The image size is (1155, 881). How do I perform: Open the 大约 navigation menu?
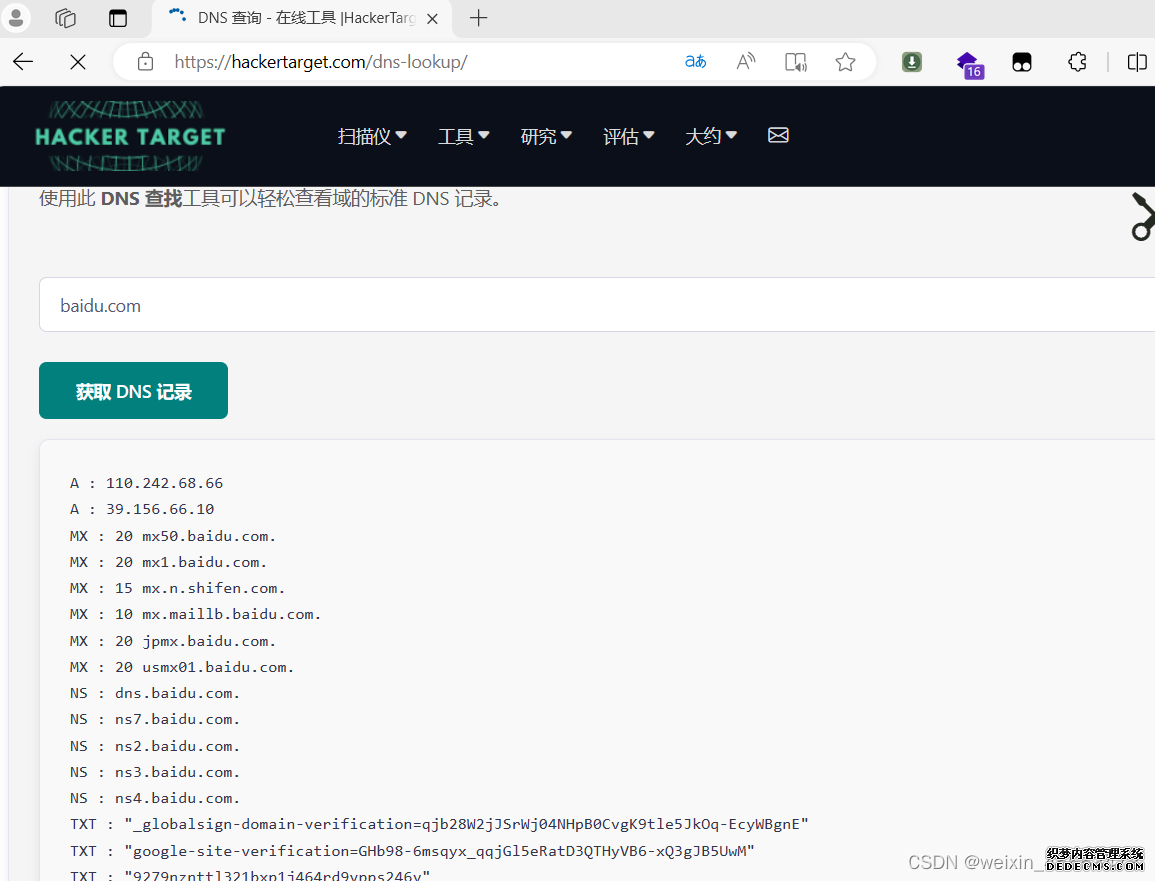[x=710, y=136]
